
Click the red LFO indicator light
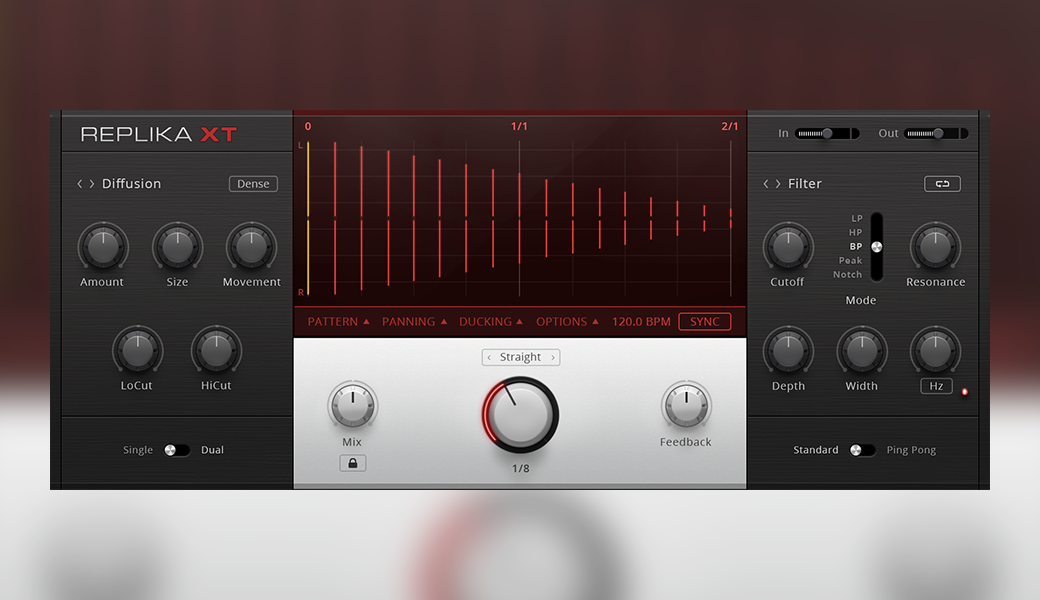coord(964,392)
